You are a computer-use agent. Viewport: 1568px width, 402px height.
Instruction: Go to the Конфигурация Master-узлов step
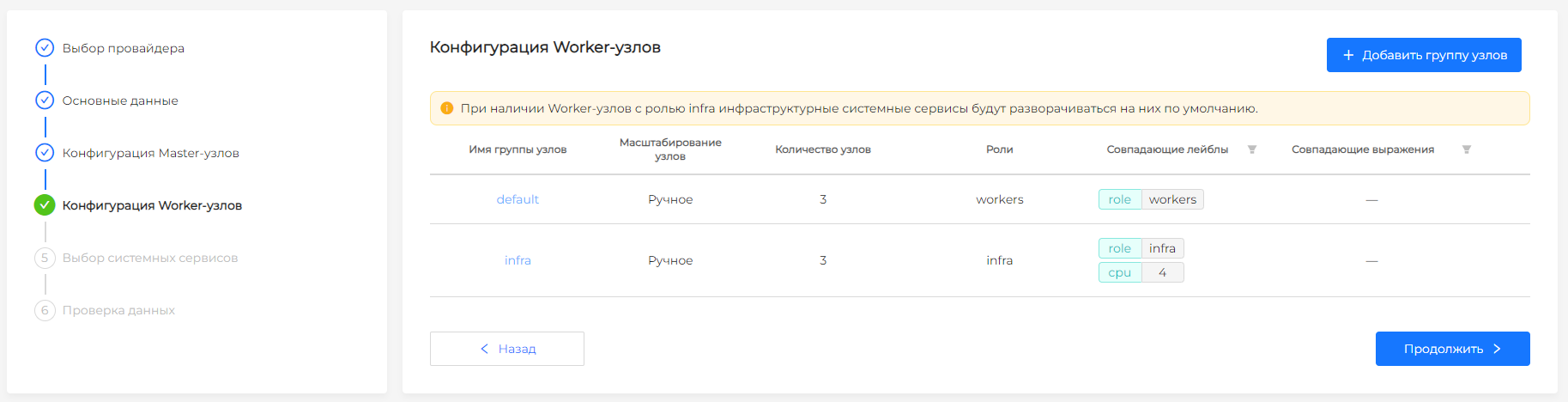click(150, 153)
